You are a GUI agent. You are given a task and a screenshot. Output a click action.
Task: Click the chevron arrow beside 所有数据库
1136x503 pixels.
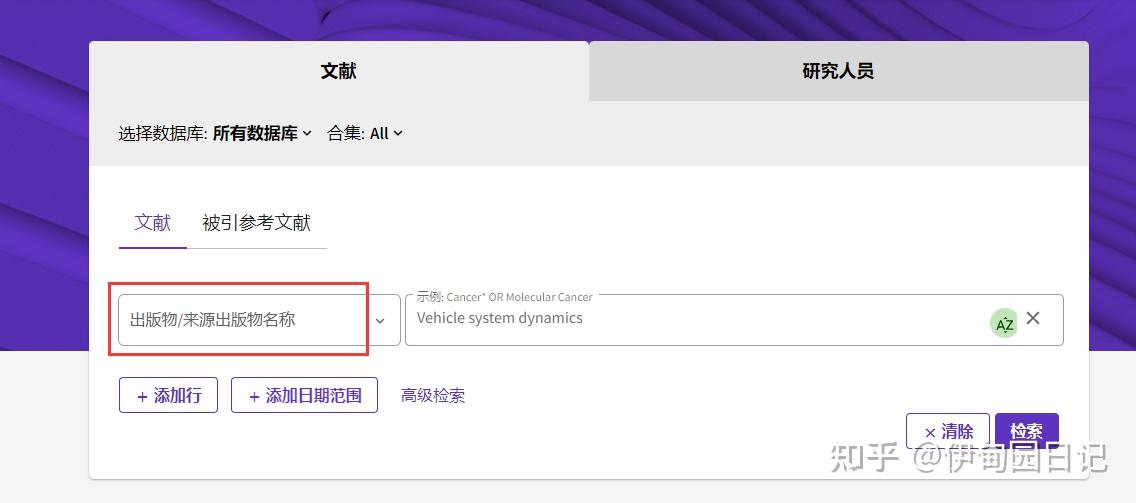click(307, 133)
